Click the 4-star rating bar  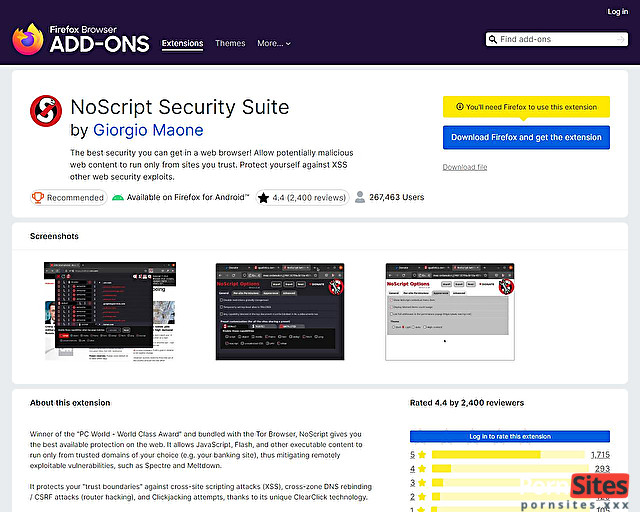508,468
